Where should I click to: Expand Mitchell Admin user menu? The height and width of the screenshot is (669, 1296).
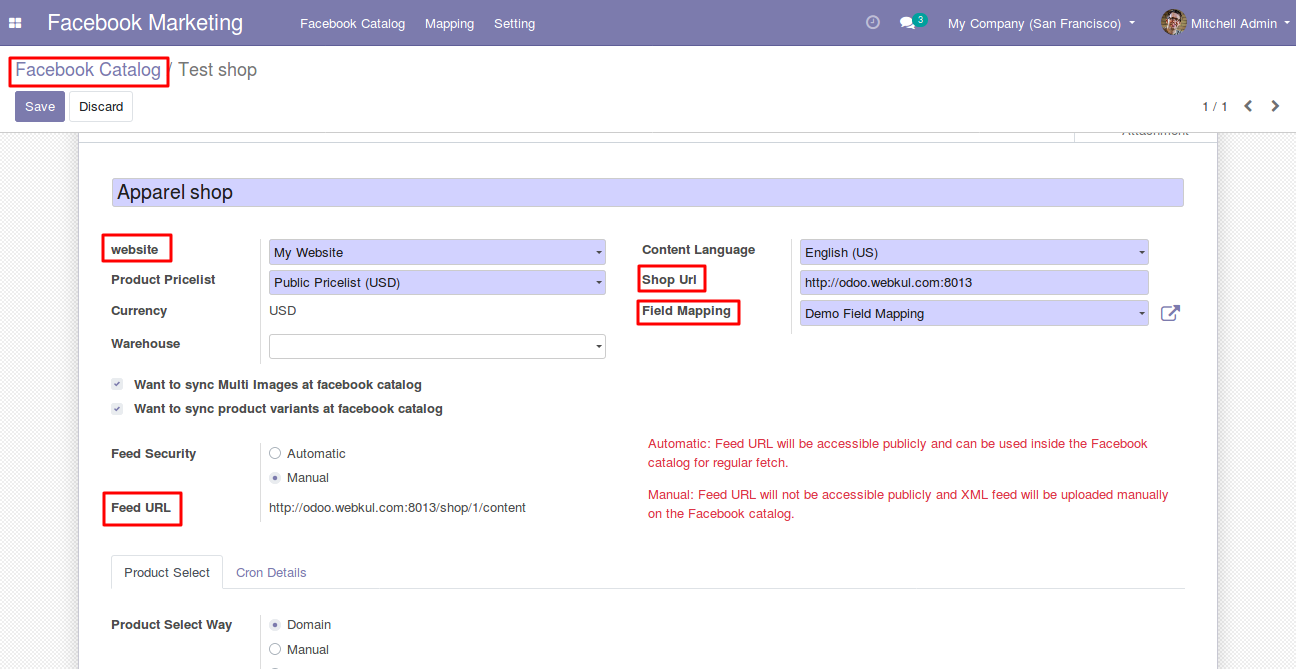(1240, 23)
